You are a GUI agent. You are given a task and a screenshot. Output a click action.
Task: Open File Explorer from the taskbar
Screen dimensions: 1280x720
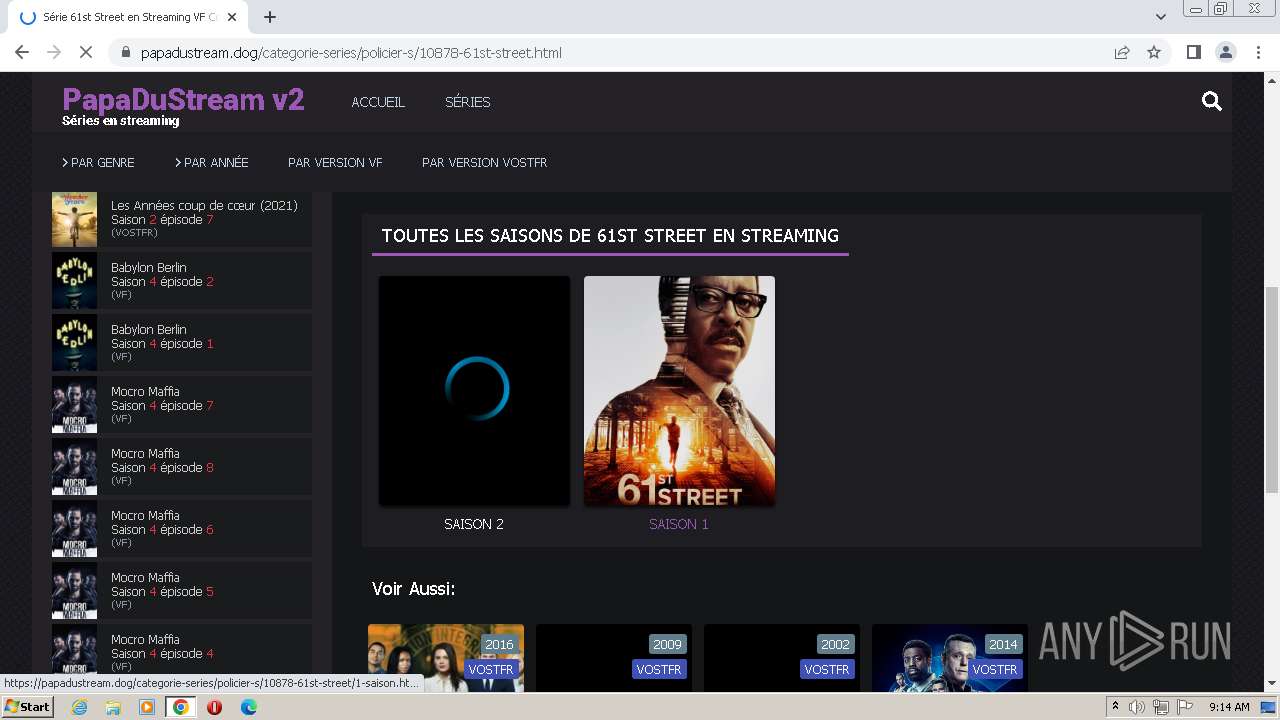[x=113, y=707]
